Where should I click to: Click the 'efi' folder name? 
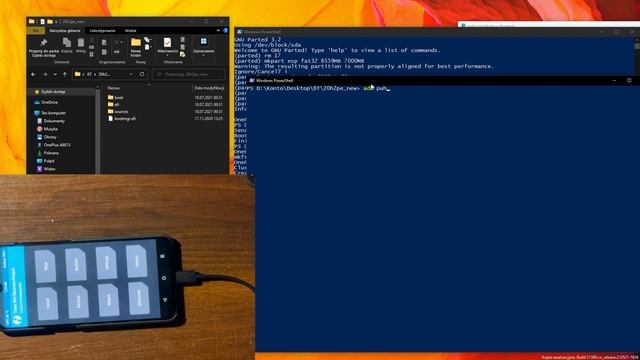coord(117,104)
